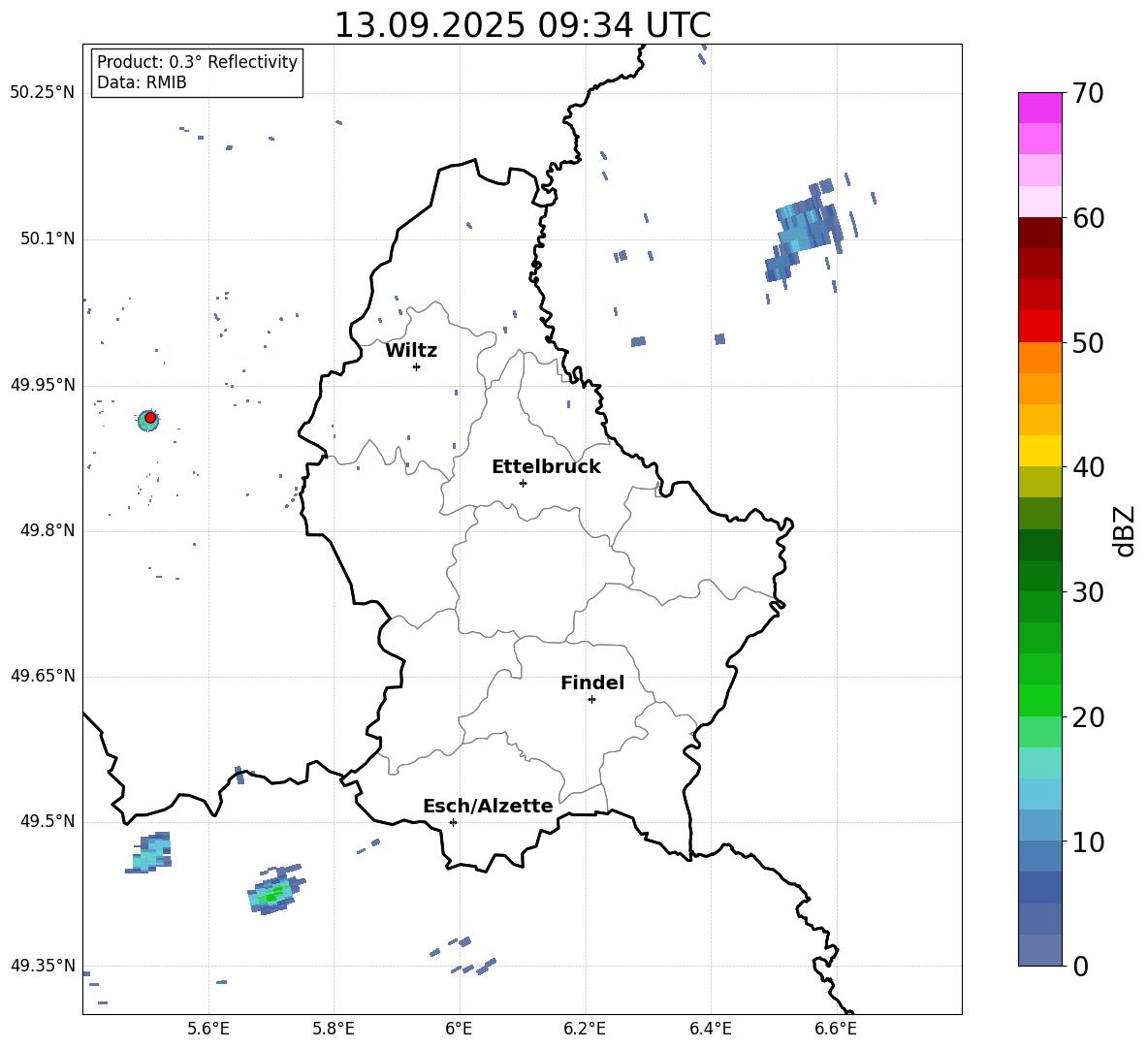Click the dBZ colorbar axis label

[1124, 530]
